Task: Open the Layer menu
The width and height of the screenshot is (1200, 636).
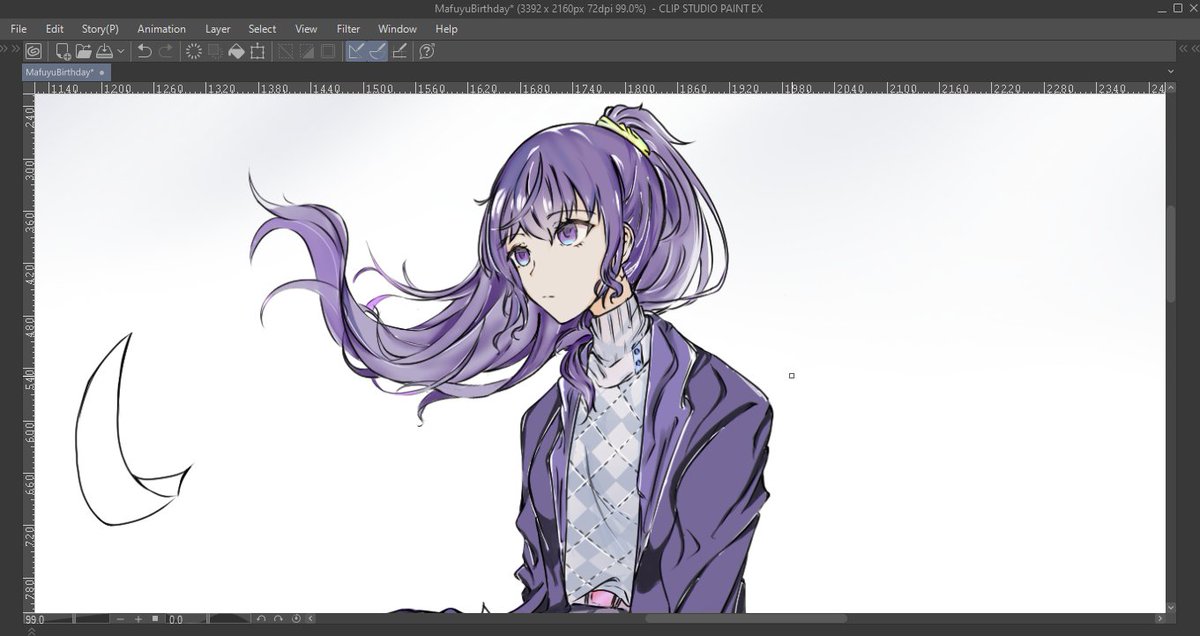Action: 217,29
